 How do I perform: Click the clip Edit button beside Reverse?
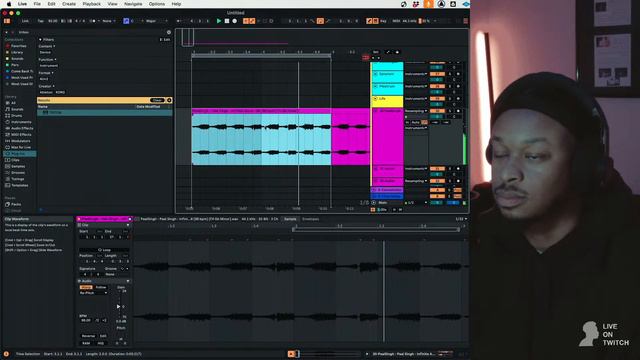[x=103, y=336]
